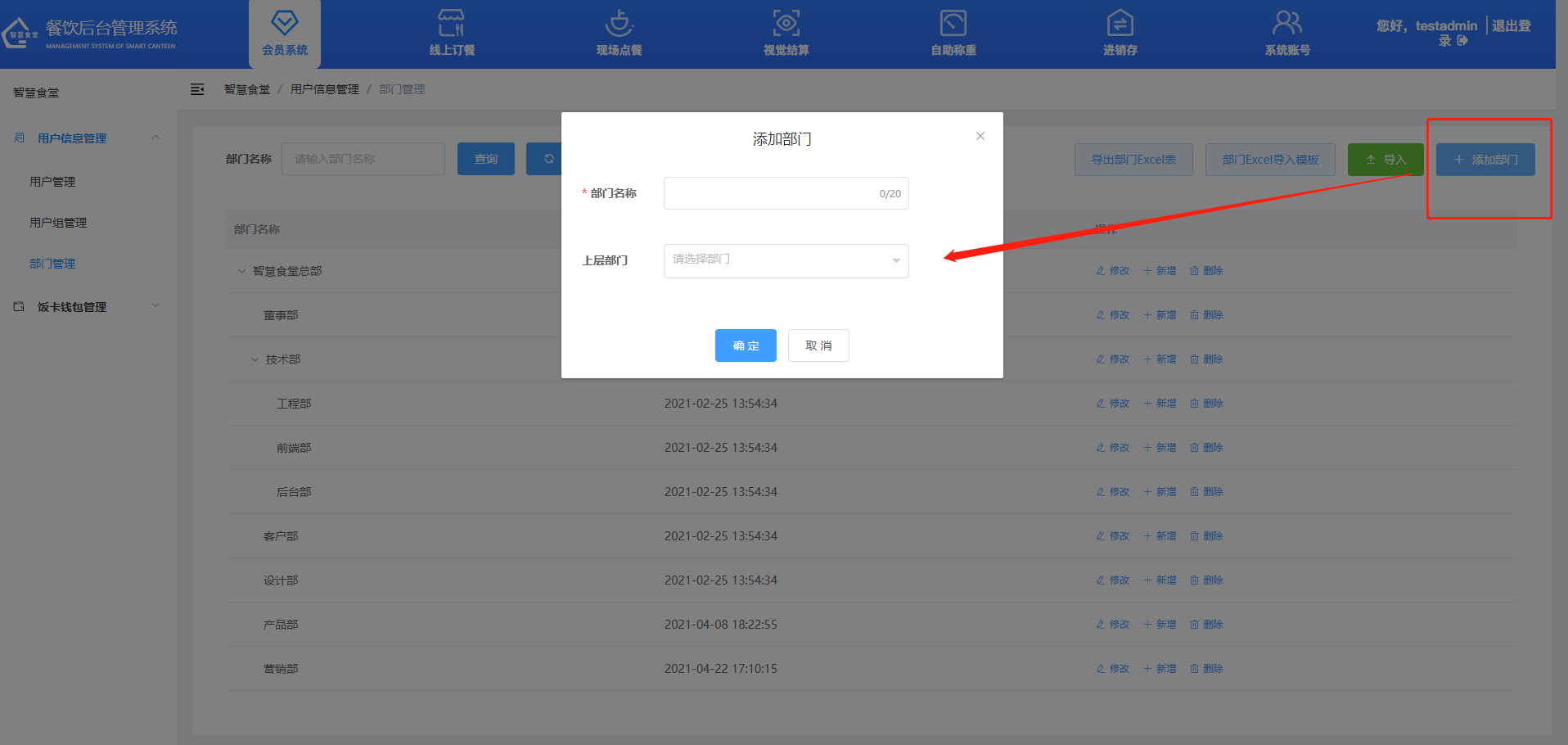Select 用户管理 in the sidebar
The height and width of the screenshot is (745, 1568).
tap(52, 182)
